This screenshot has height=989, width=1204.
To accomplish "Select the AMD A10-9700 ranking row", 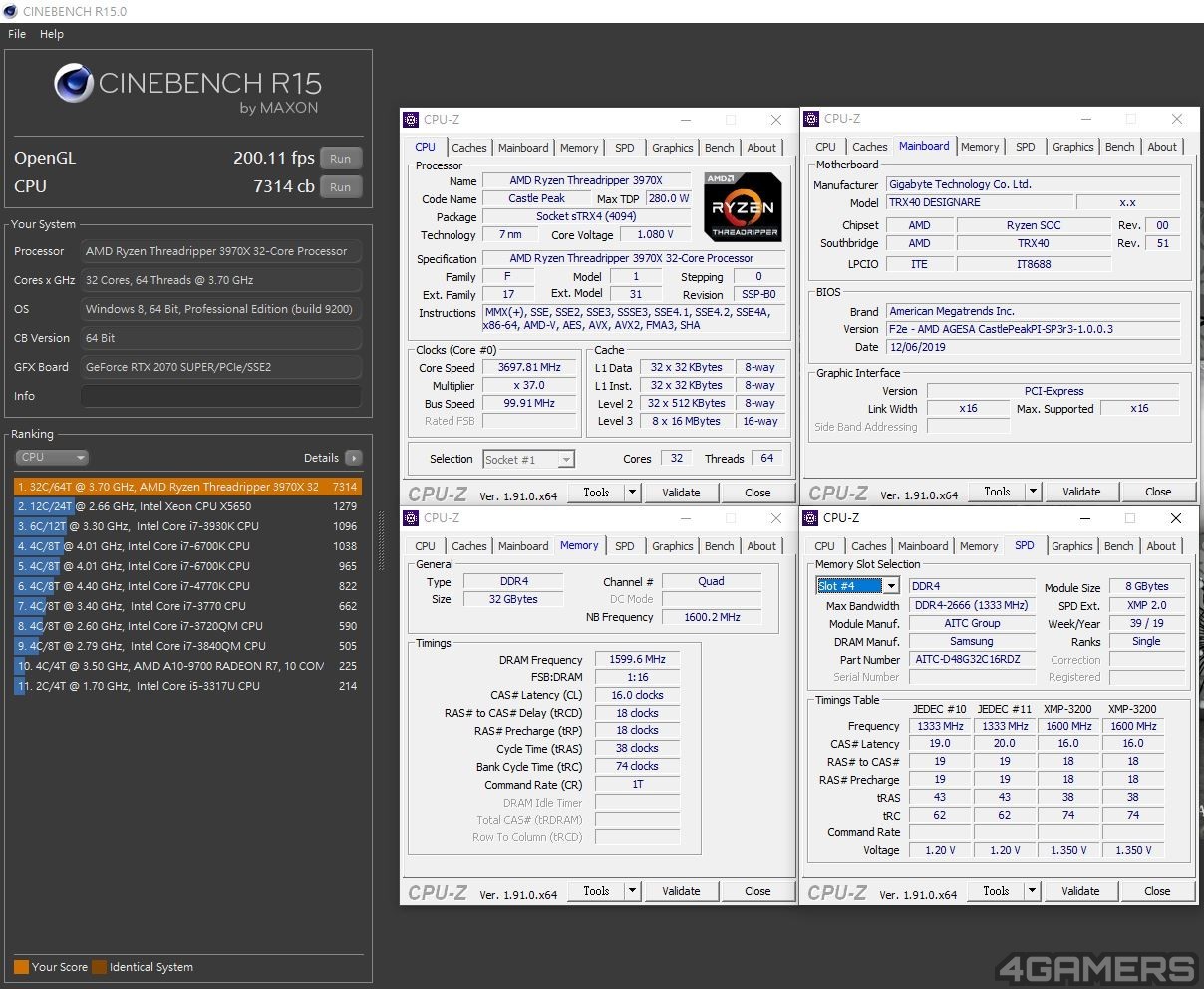I will [x=187, y=666].
